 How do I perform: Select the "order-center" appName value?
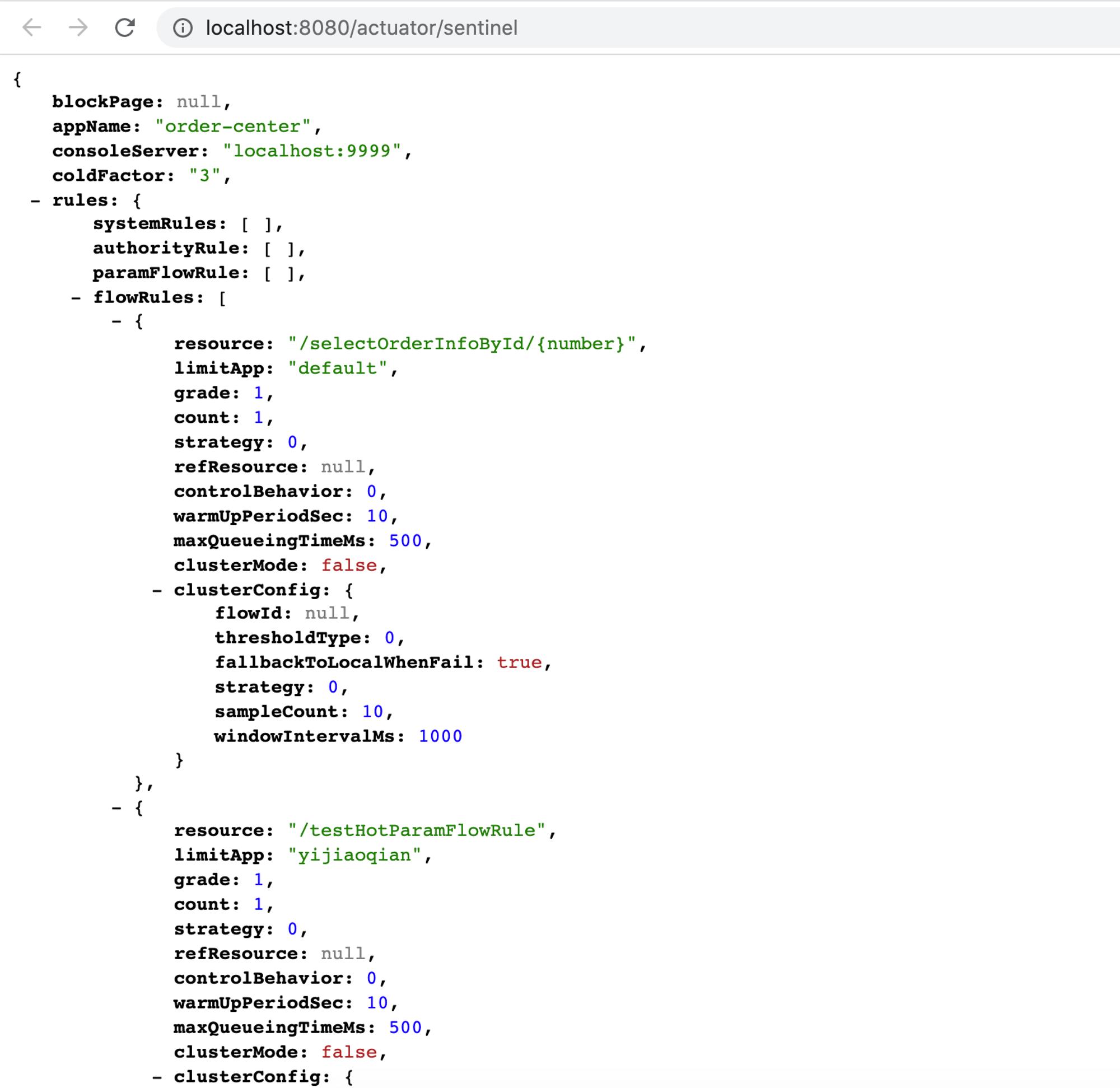point(232,127)
